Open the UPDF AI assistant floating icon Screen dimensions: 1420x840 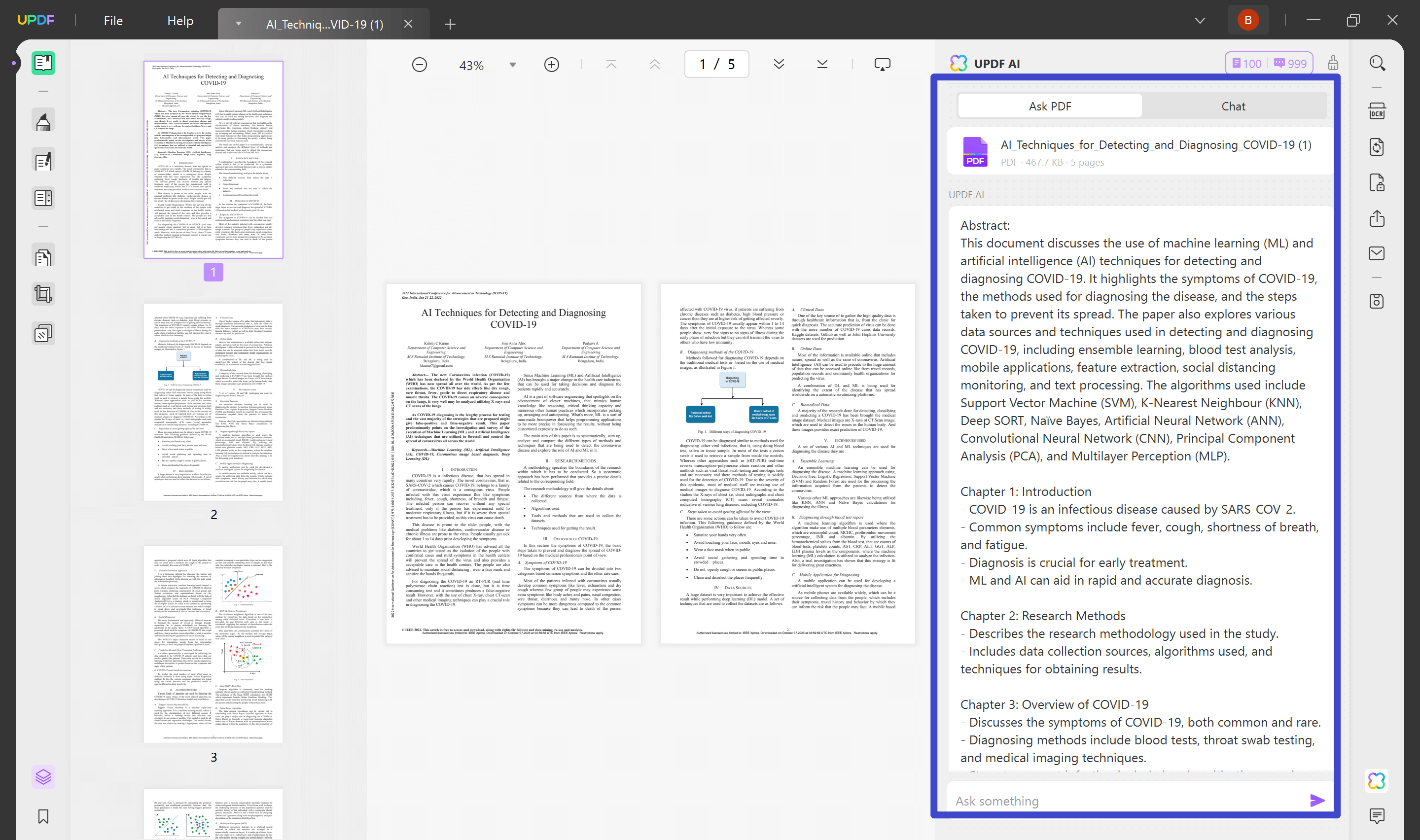point(1377,781)
